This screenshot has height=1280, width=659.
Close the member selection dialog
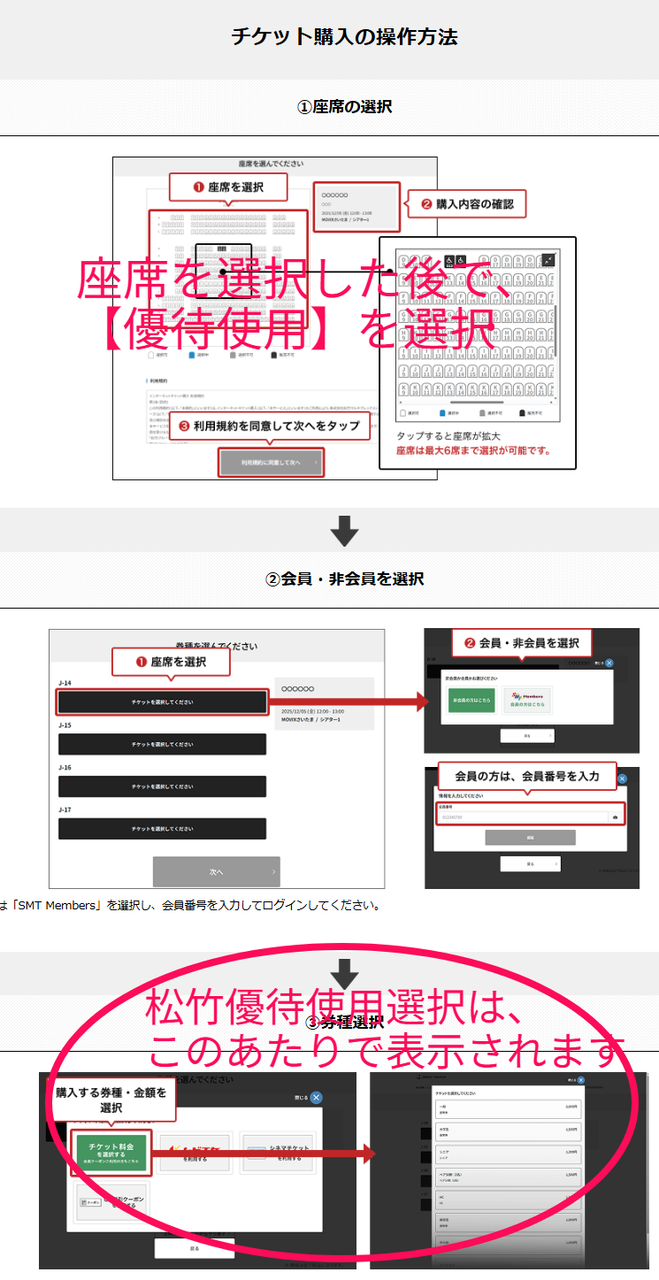pos(609,662)
